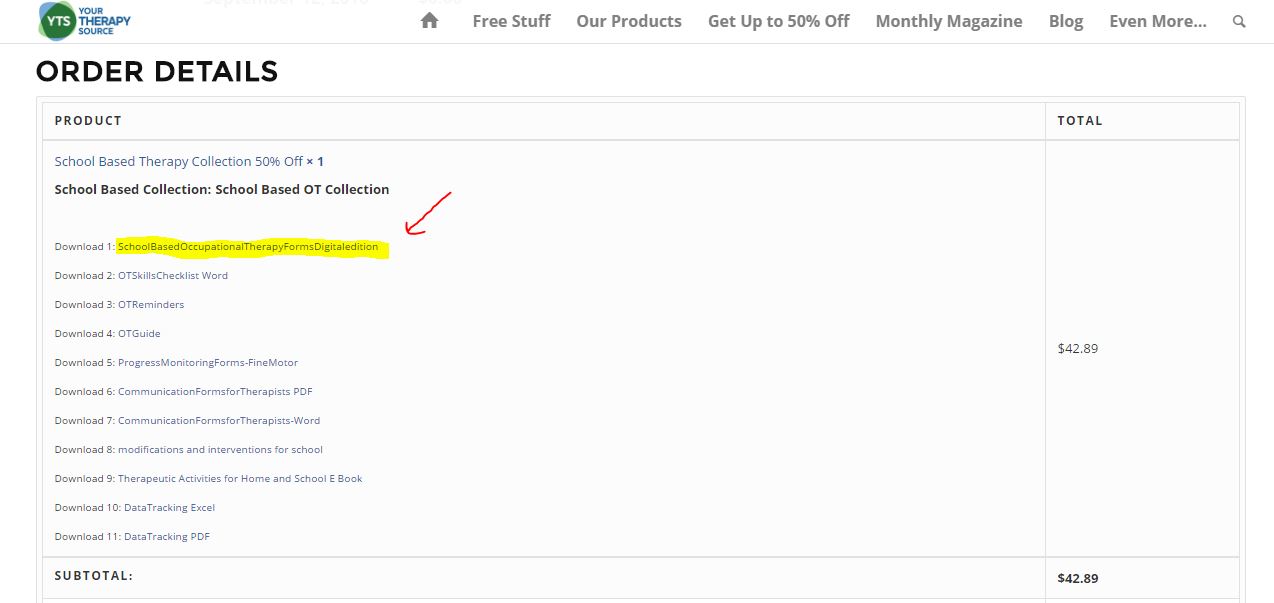Download ProgressMonitoringForms-FineMotor file
Screen dimensions: 1274x603
(x=208, y=363)
